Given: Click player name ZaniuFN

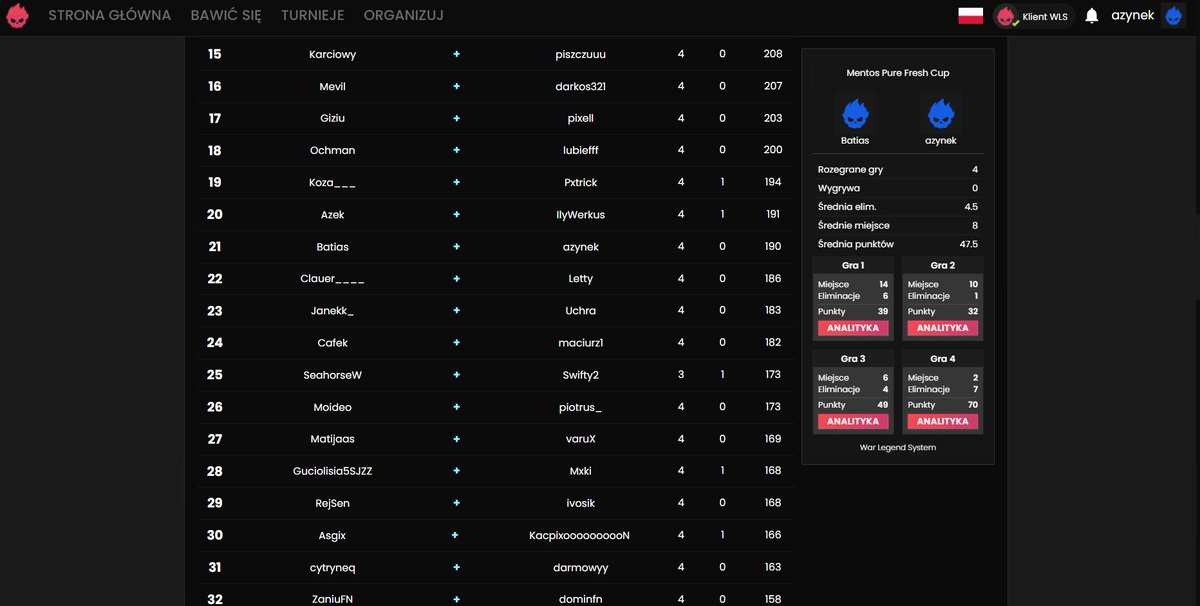Looking at the screenshot, I should [x=333, y=599].
